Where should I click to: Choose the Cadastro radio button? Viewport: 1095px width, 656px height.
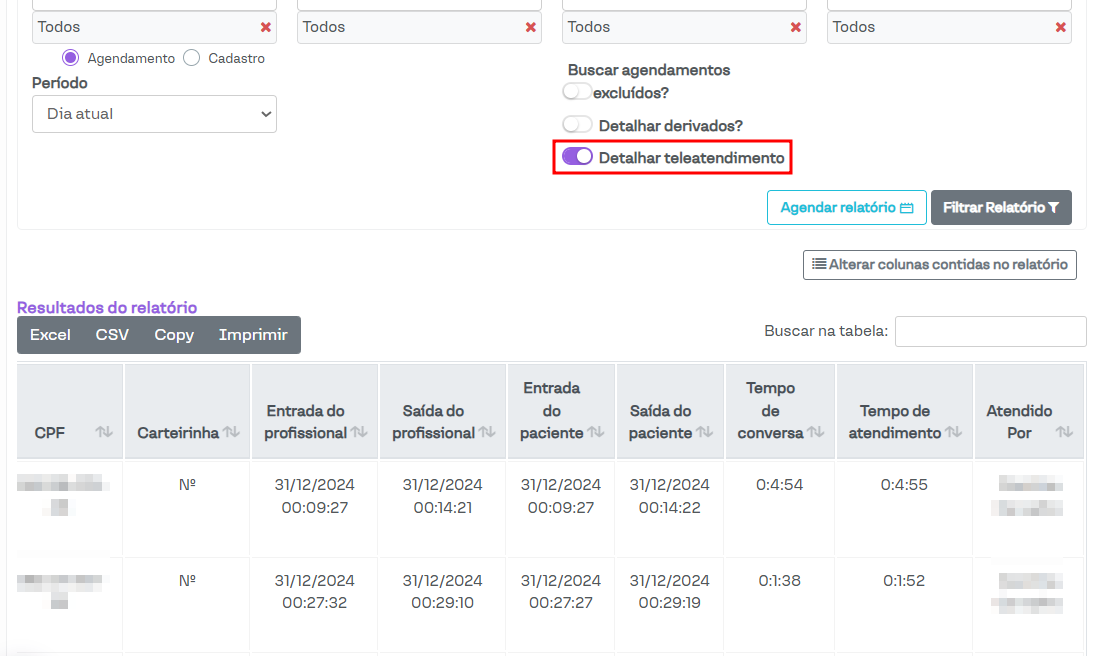point(192,58)
